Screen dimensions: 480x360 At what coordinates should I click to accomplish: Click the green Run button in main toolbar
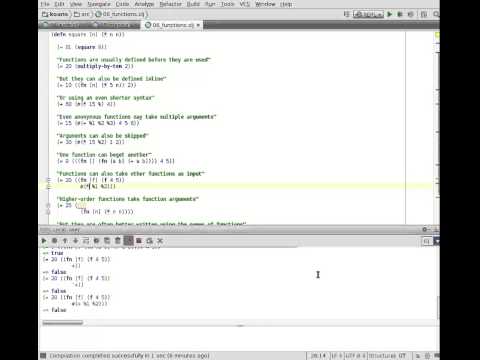(389, 14)
